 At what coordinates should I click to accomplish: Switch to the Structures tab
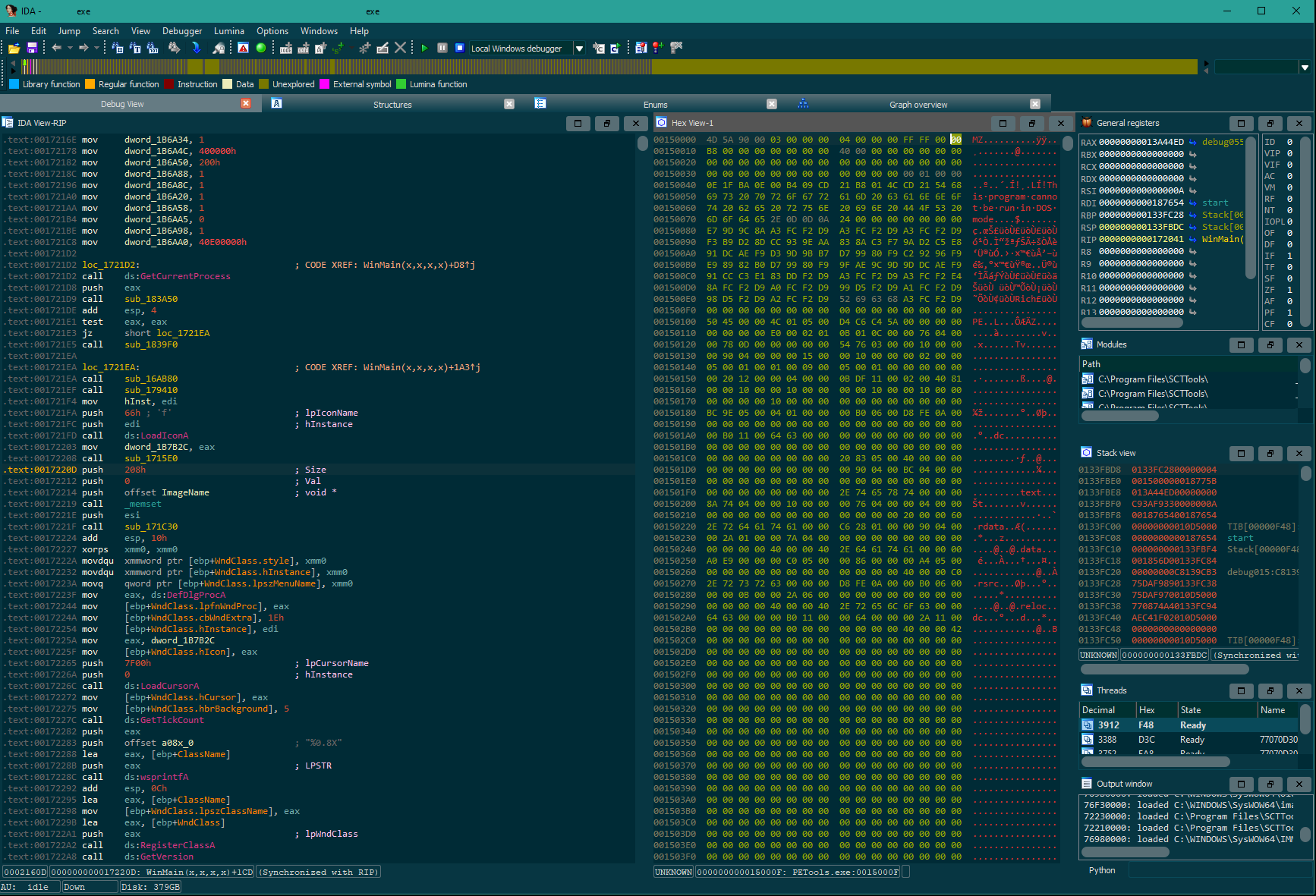392,105
